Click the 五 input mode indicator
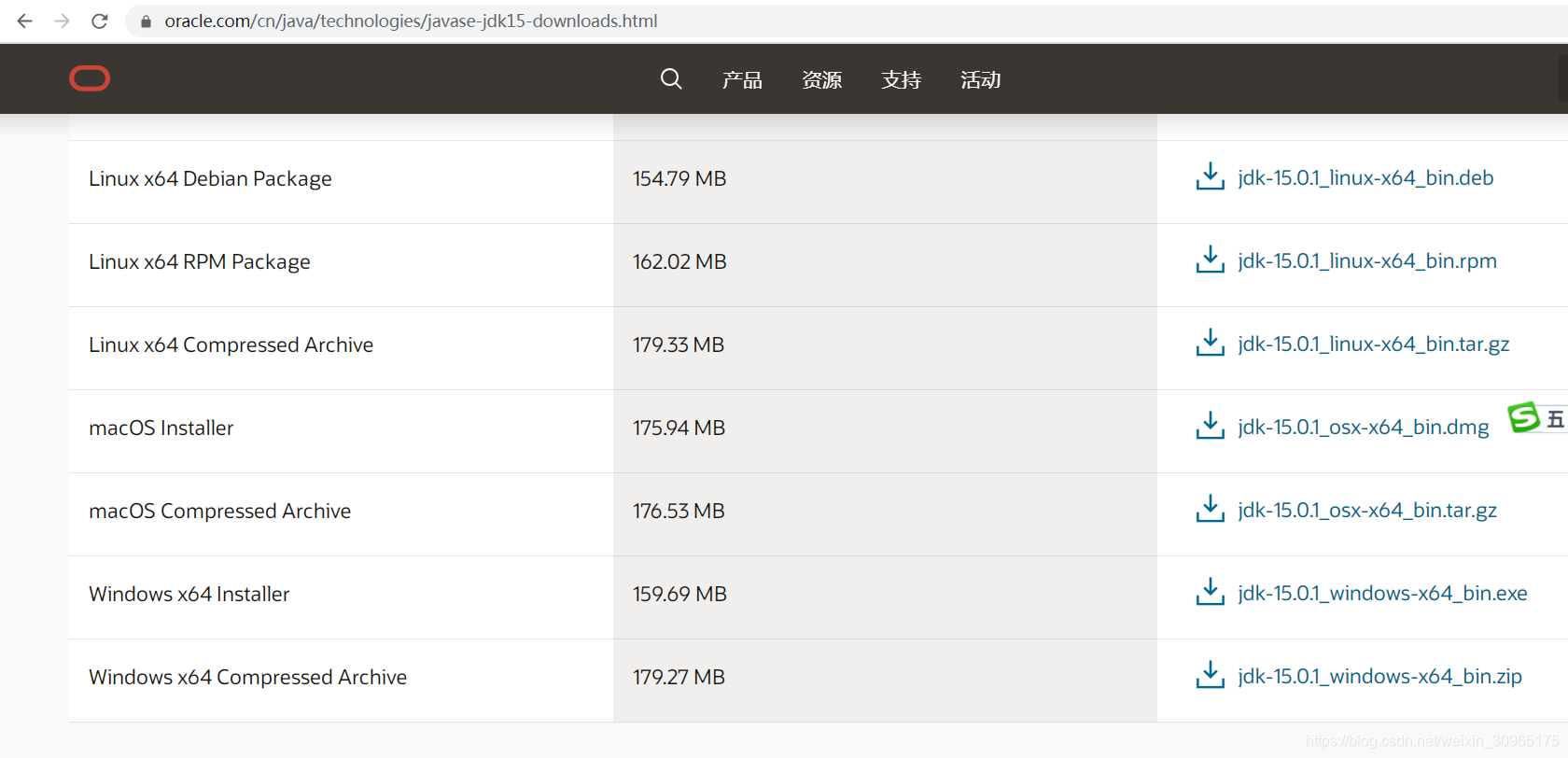This screenshot has width=1568, height=758. 1555,419
